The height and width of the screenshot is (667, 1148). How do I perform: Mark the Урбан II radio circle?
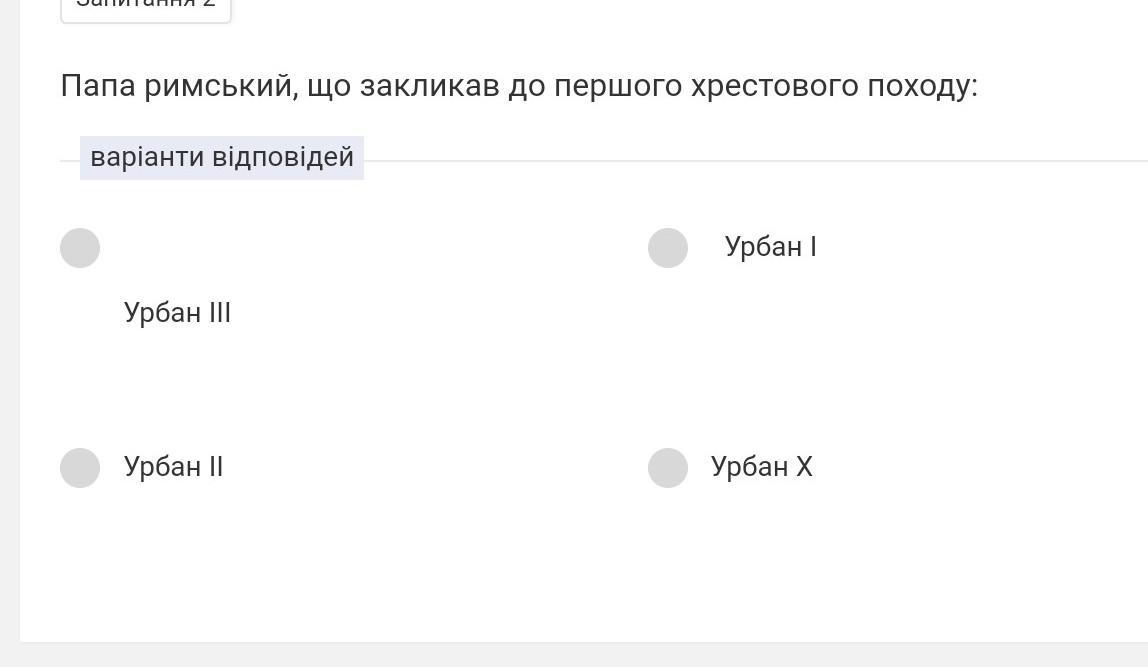click(x=80, y=468)
